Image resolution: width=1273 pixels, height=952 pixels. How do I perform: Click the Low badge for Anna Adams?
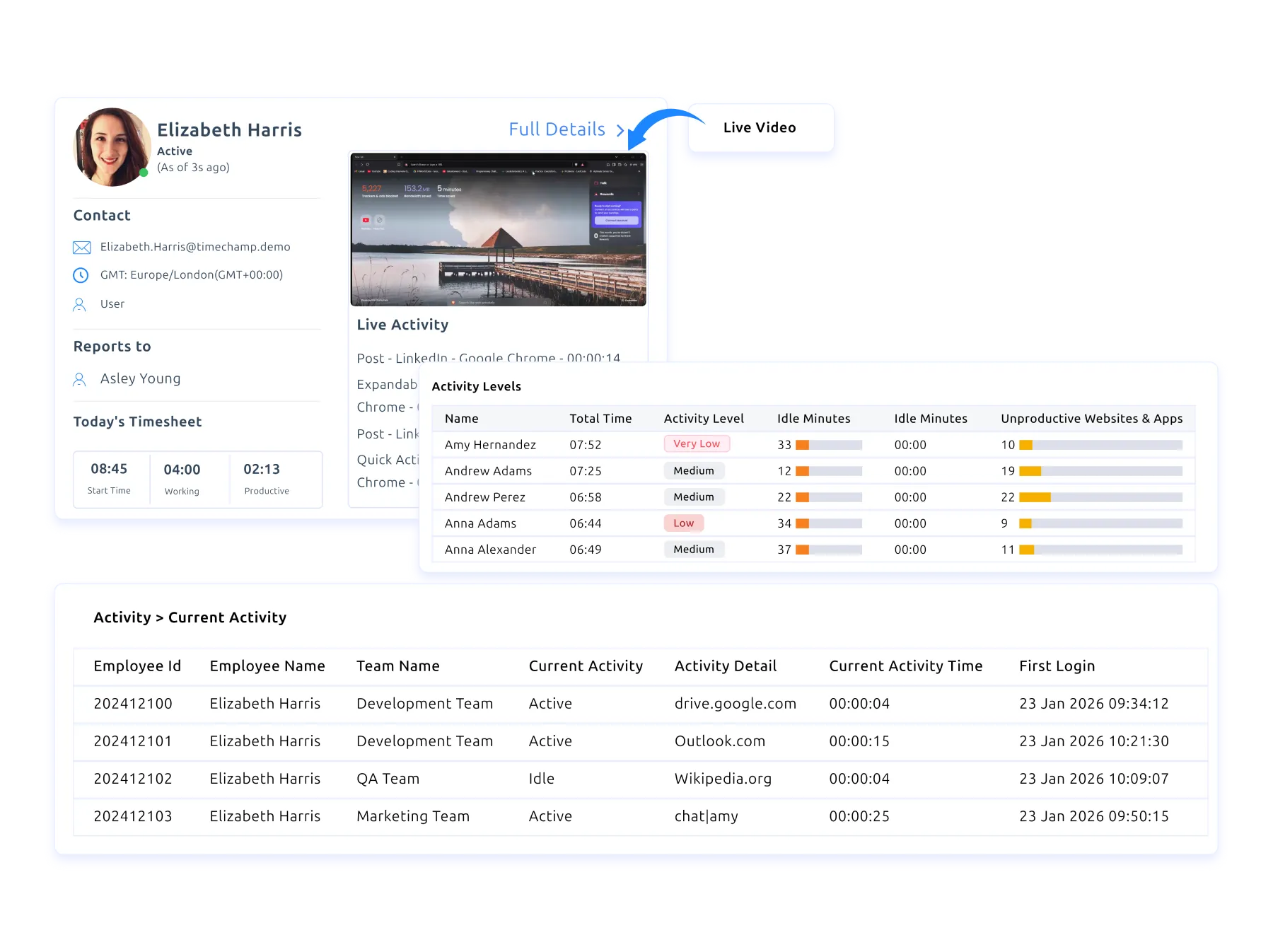click(x=683, y=523)
